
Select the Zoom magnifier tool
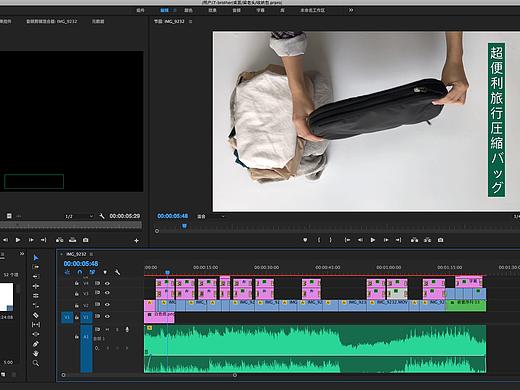coord(36,363)
